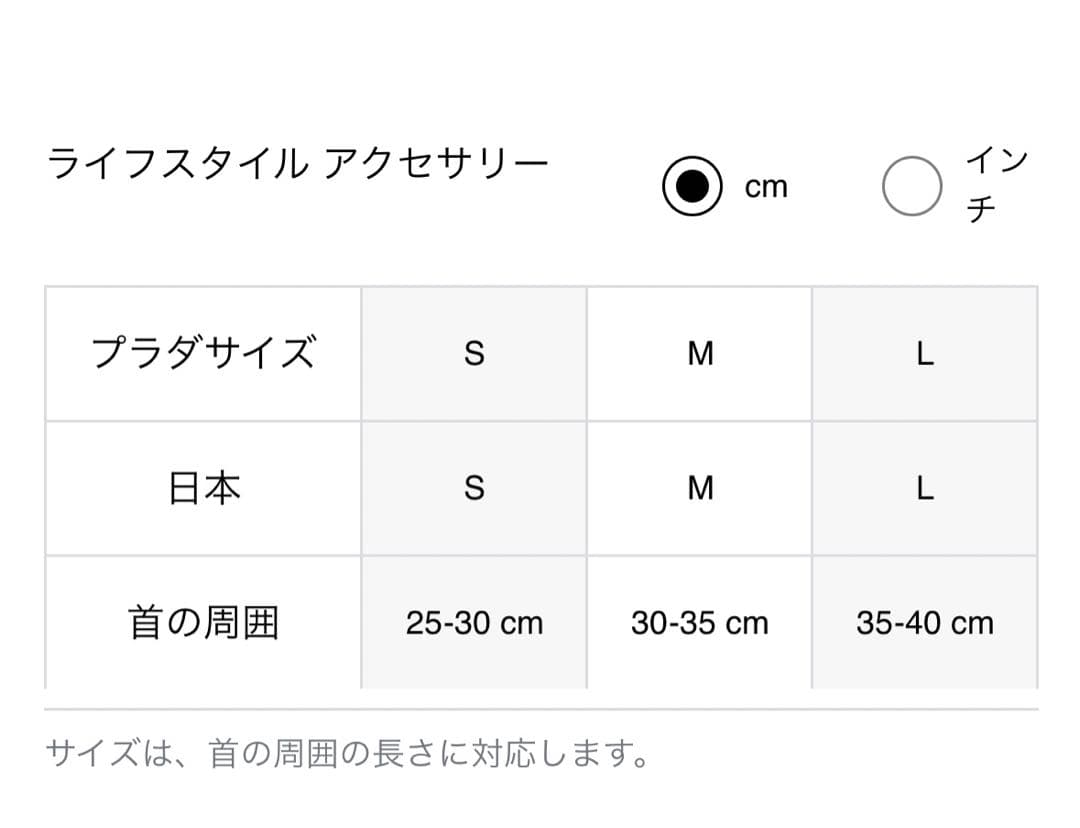Select size L in プラダサイズ row
1080x828 pixels.
click(925, 353)
